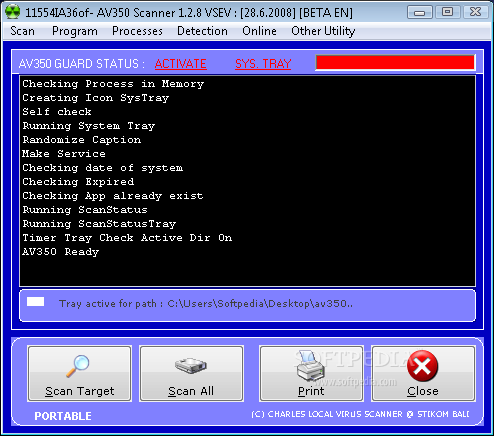Click the 'AV350 Ready' log line
The height and width of the screenshot is (436, 494).
[x=61, y=252]
